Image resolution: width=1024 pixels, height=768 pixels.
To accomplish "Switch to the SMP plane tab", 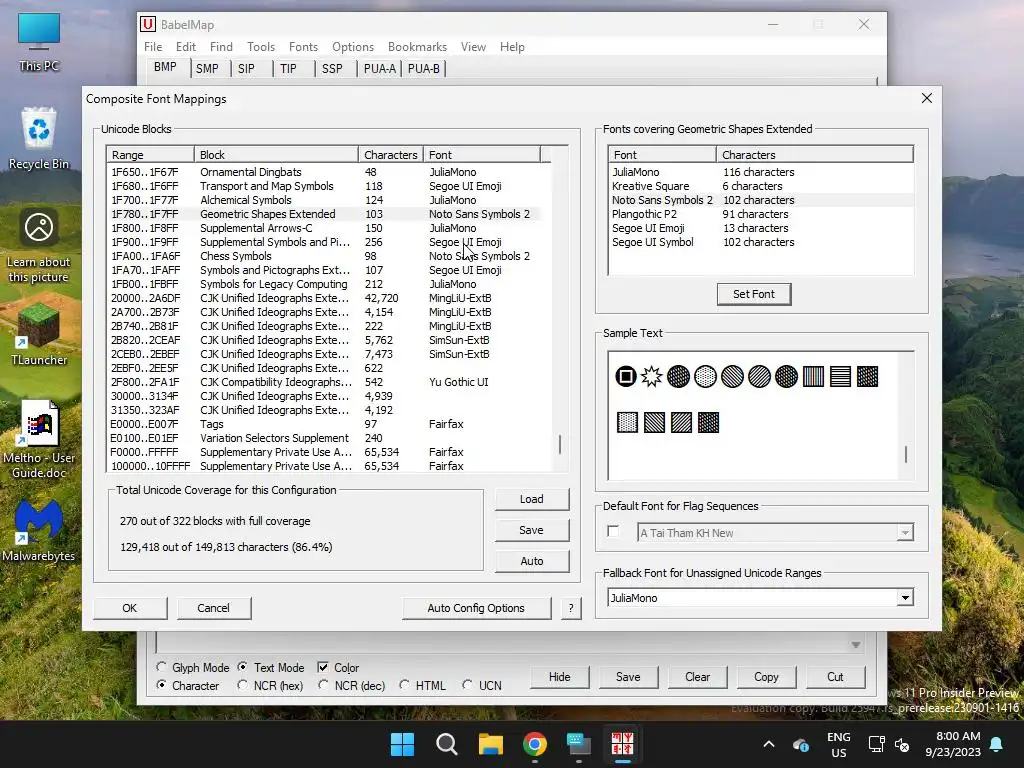I will click(x=207, y=68).
